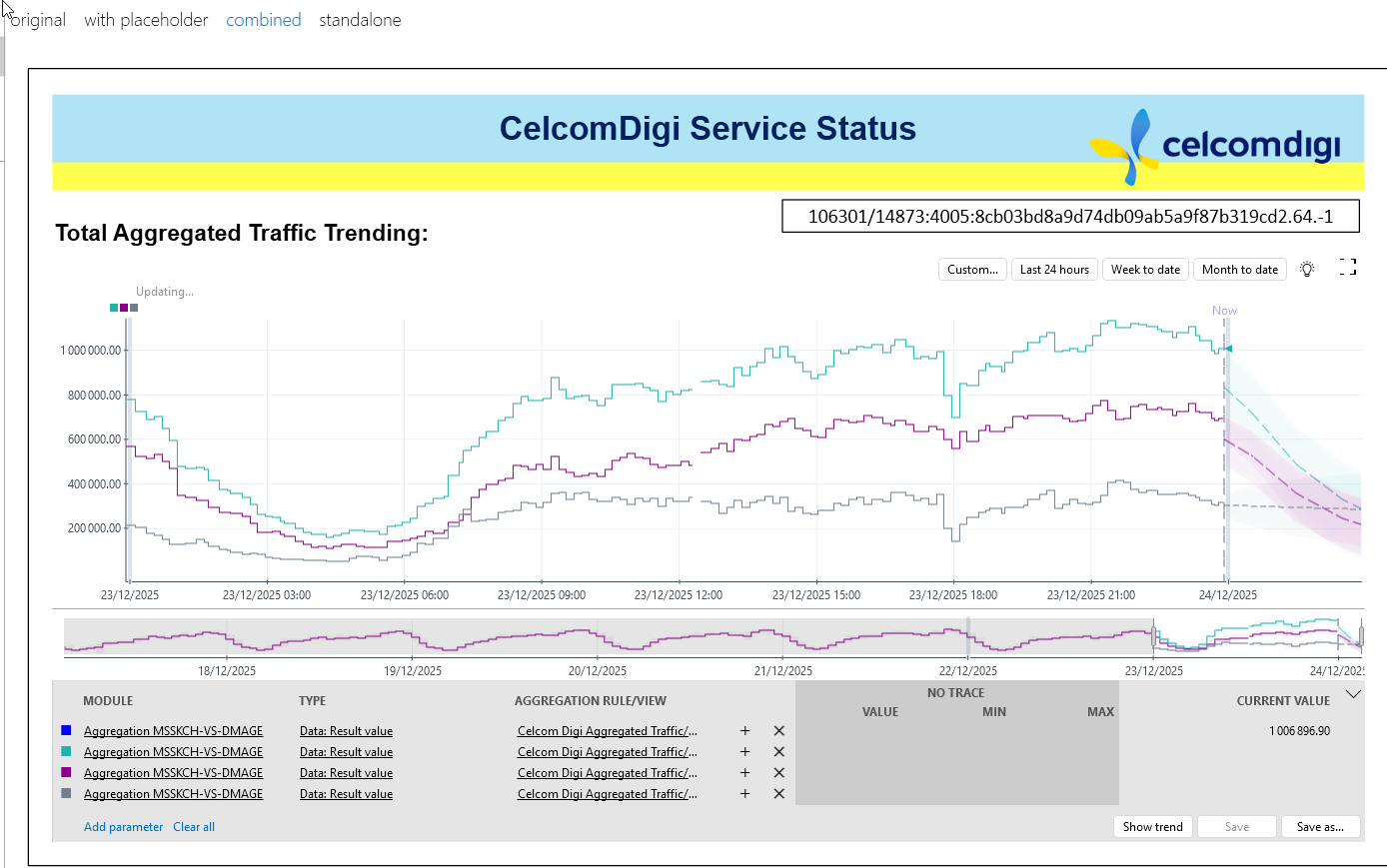The height and width of the screenshot is (868, 1387).
Task: Click the Add parameter link
Action: tap(123, 827)
